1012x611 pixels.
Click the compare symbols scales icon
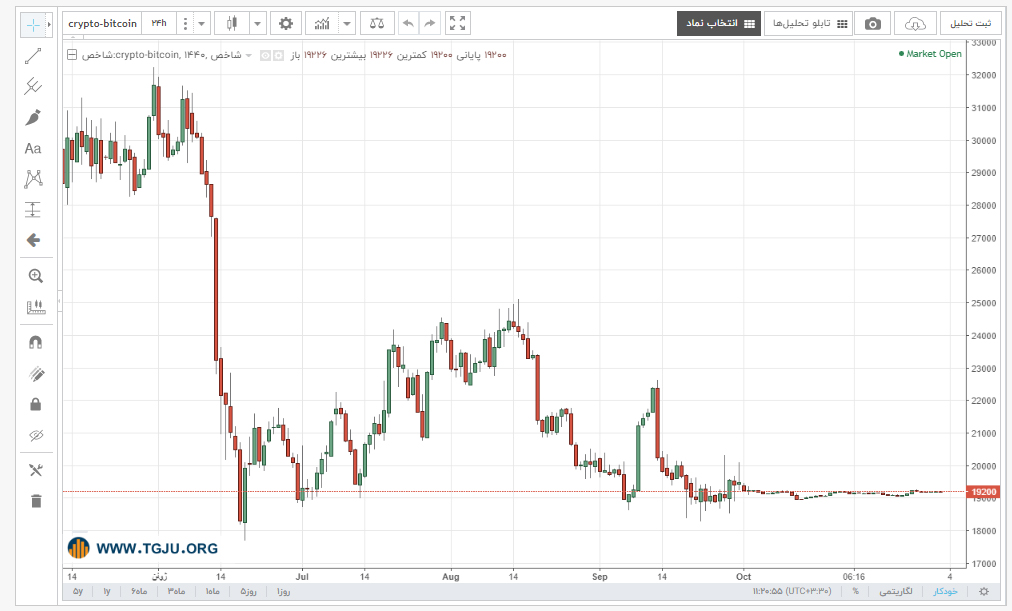[x=377, y=24]
